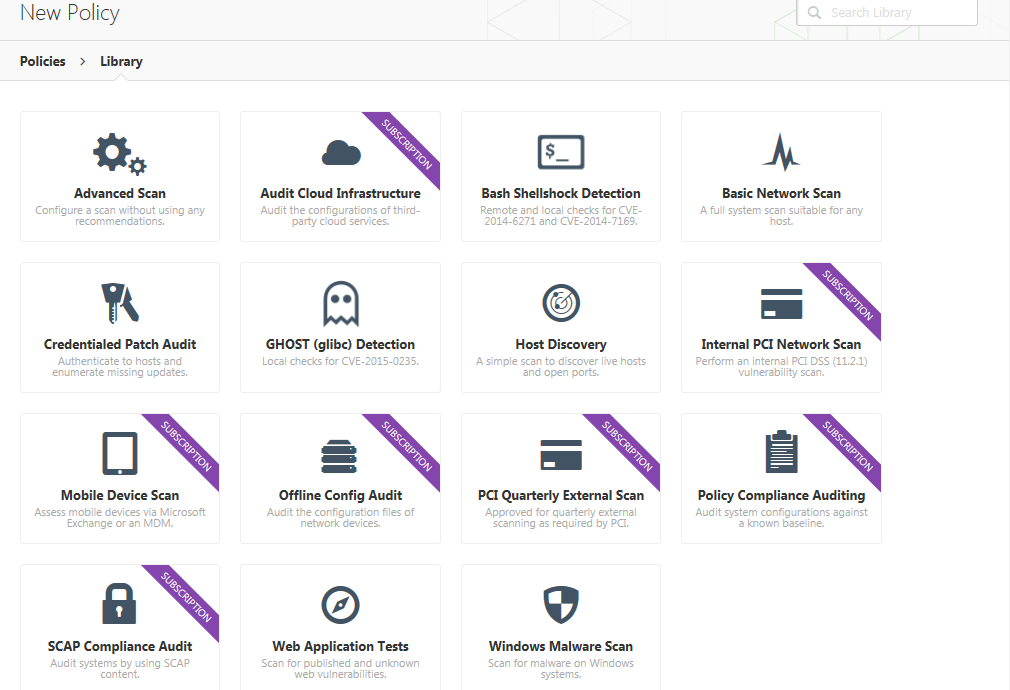Image resolution: width=1010 pixels, height=690 pixels.
Task: Open the Offline Config Audit title
Action: tap(340, 495)
